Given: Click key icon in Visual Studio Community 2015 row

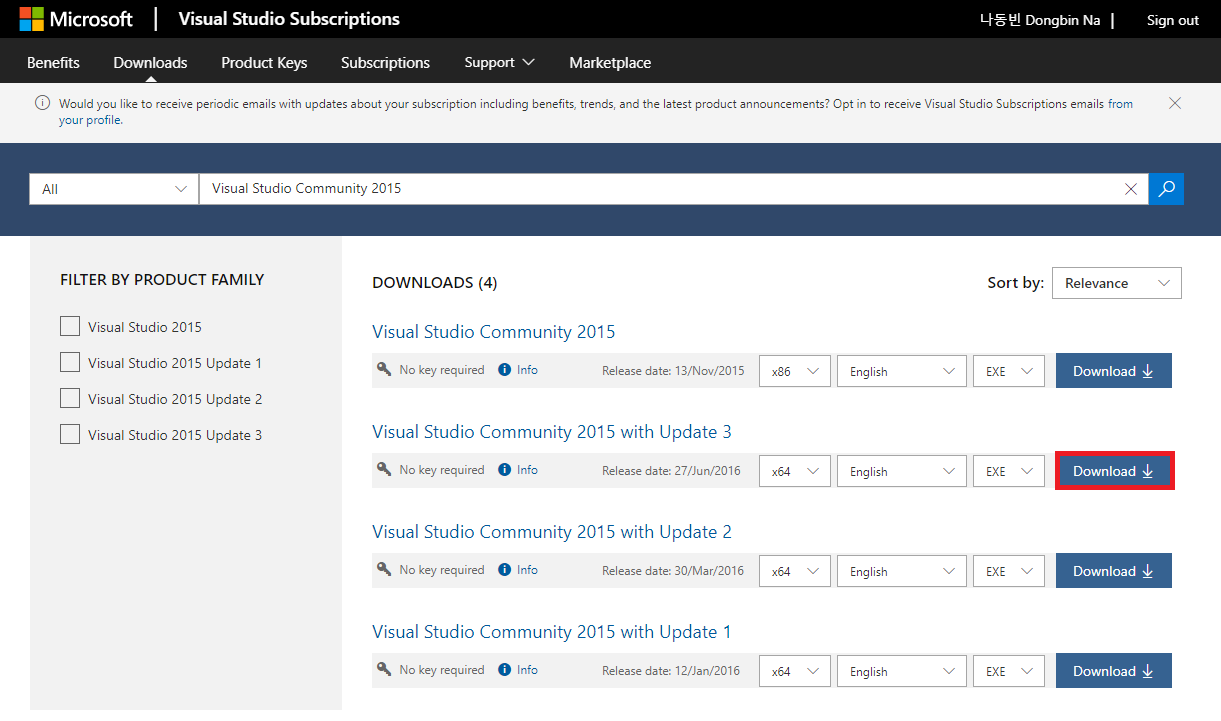Looking at the screenshot, I should click(x=384, y=369).
